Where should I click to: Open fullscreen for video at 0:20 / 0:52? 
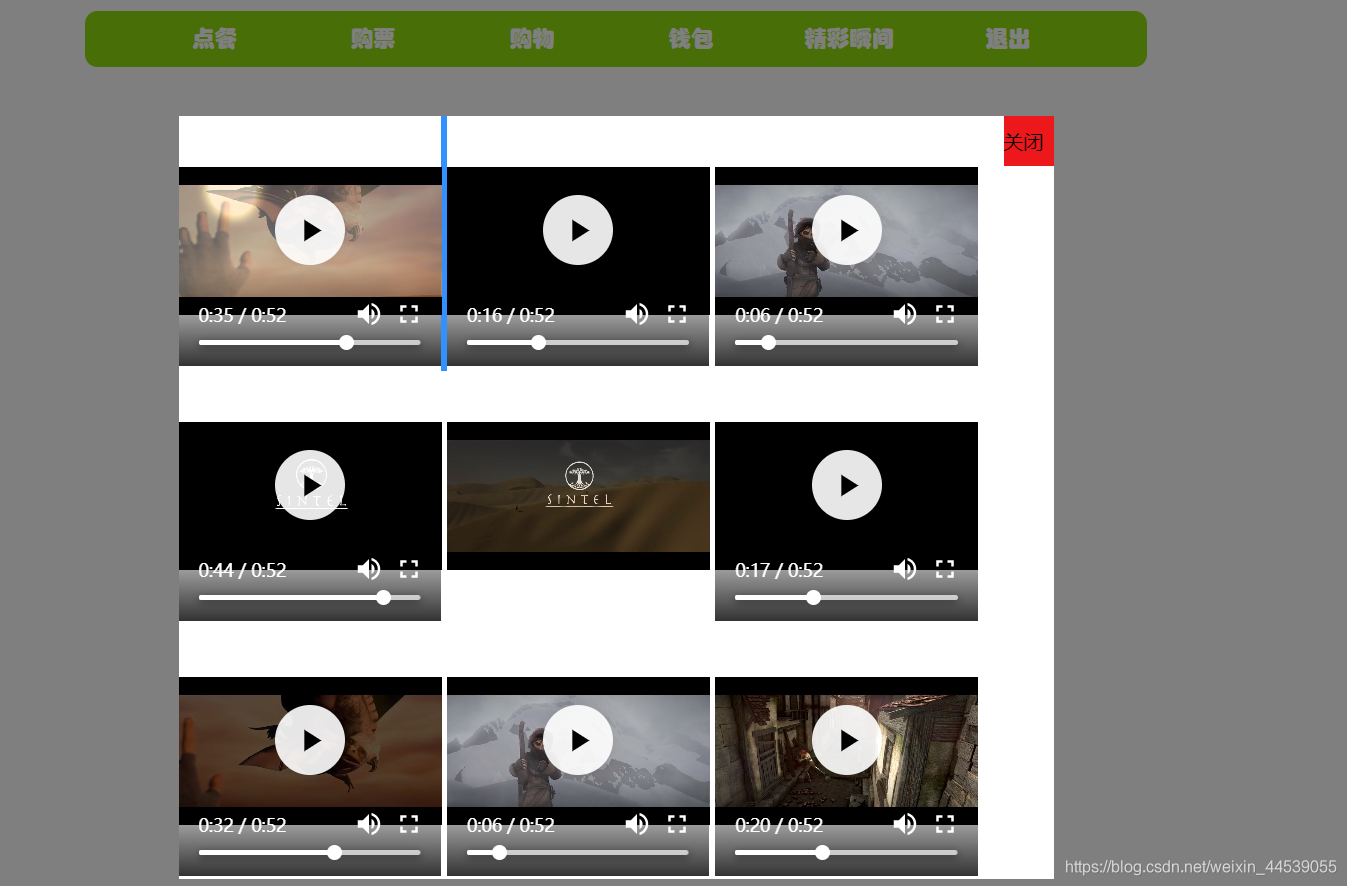[945, 825]
